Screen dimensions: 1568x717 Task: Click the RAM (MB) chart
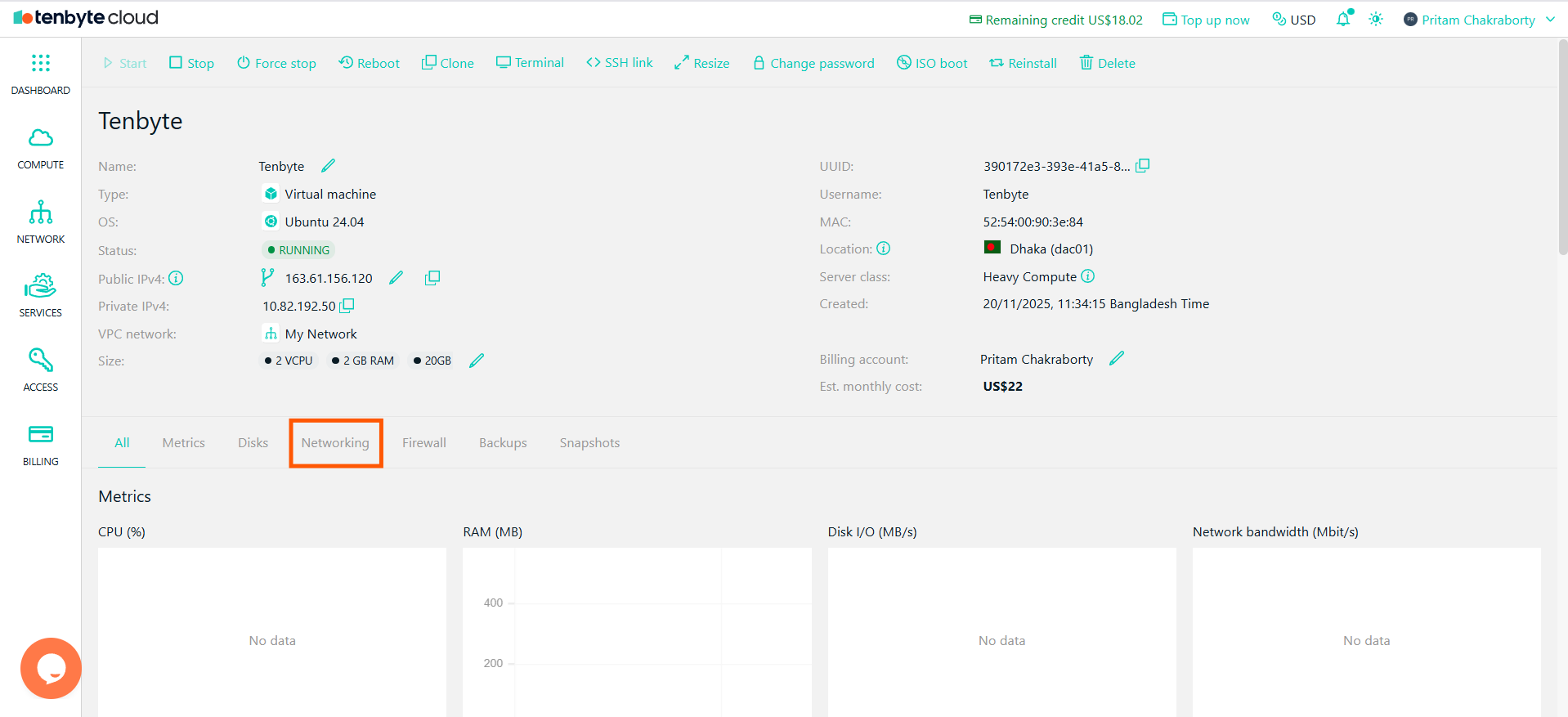pos(637,632)
